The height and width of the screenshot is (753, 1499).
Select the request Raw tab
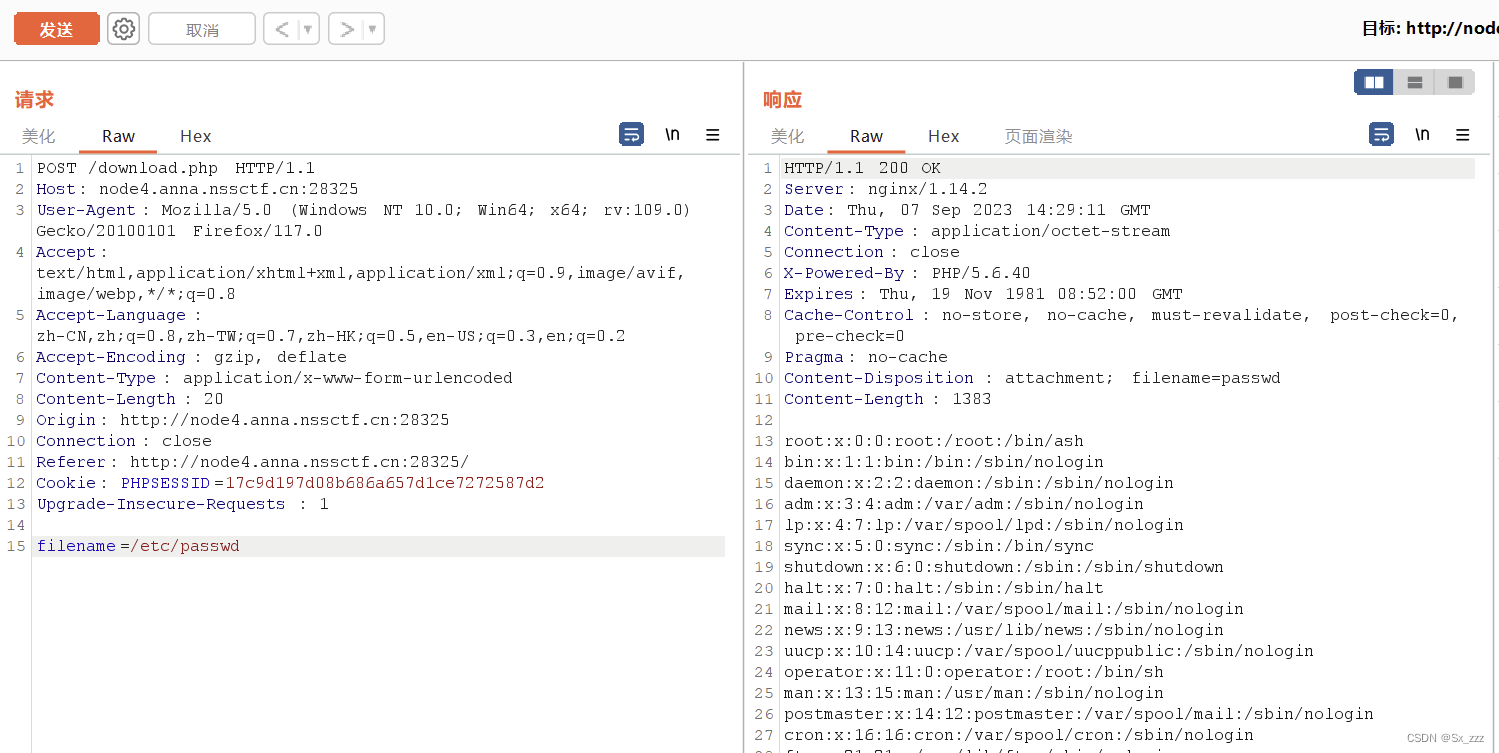118,136
